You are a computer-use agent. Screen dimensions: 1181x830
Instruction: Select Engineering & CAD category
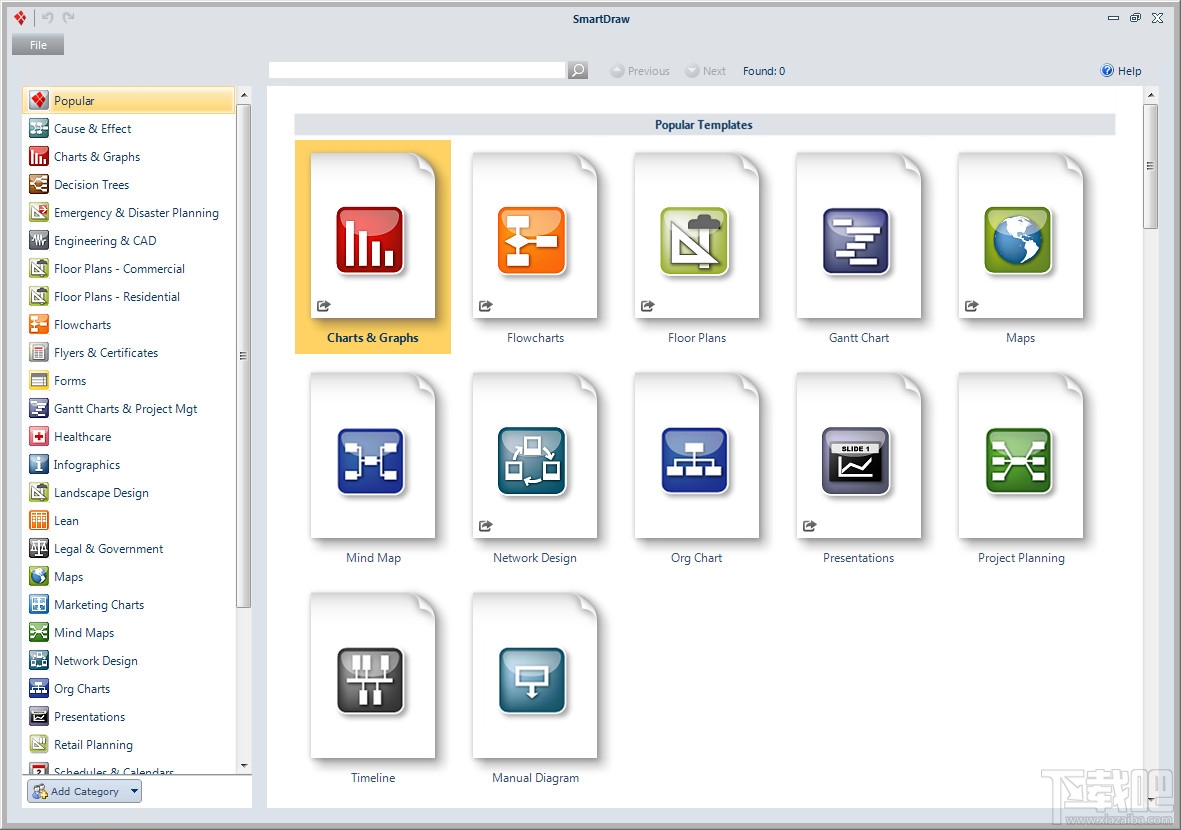pyautogui.click(x=129, y=240)
